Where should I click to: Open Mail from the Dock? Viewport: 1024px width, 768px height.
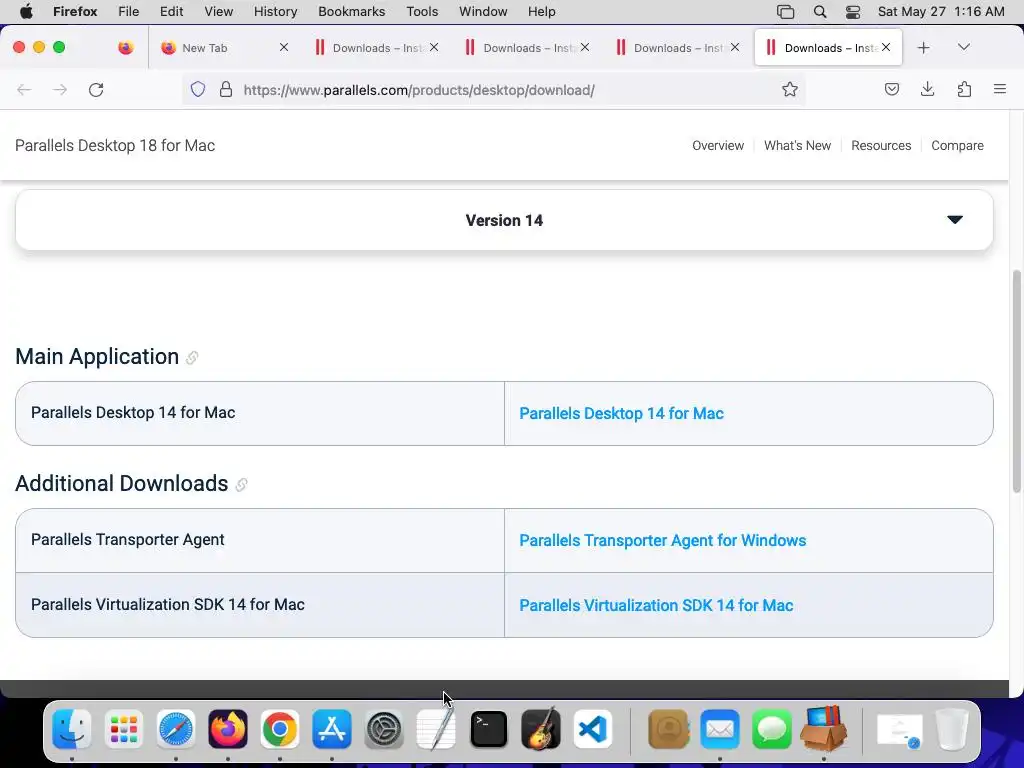click(x=720, y=729)
